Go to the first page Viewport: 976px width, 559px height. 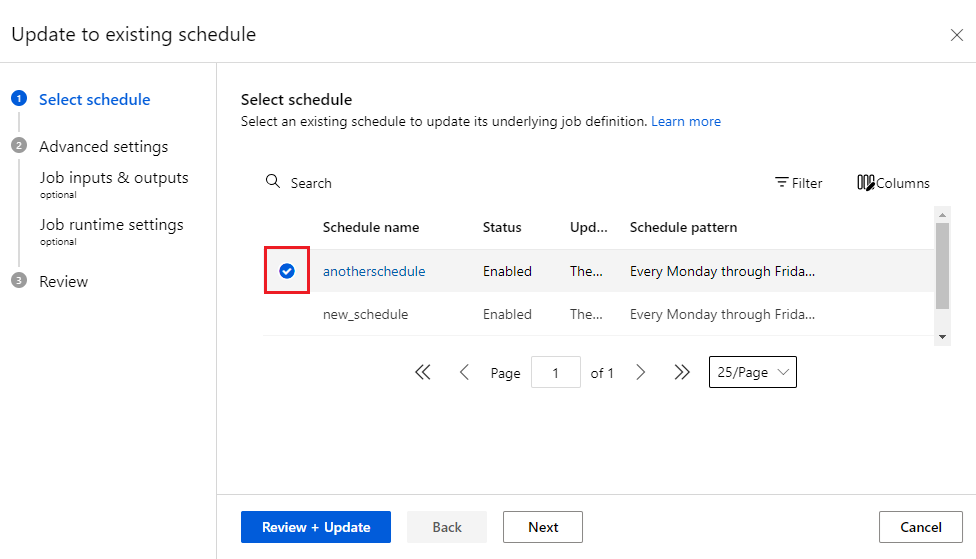[x=422, y=372]
